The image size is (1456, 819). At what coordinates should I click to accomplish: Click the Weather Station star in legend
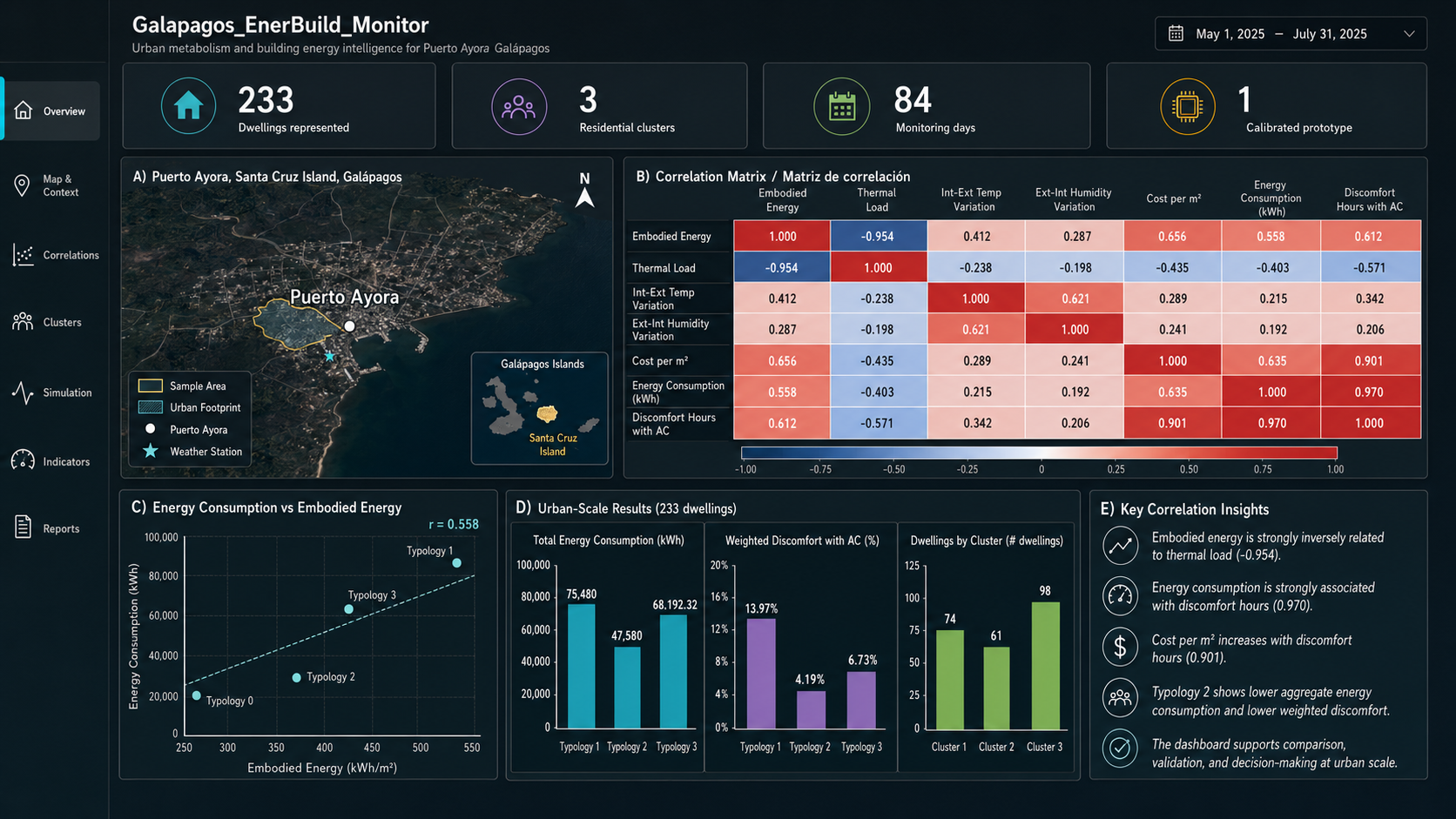(x=151, y=451)
